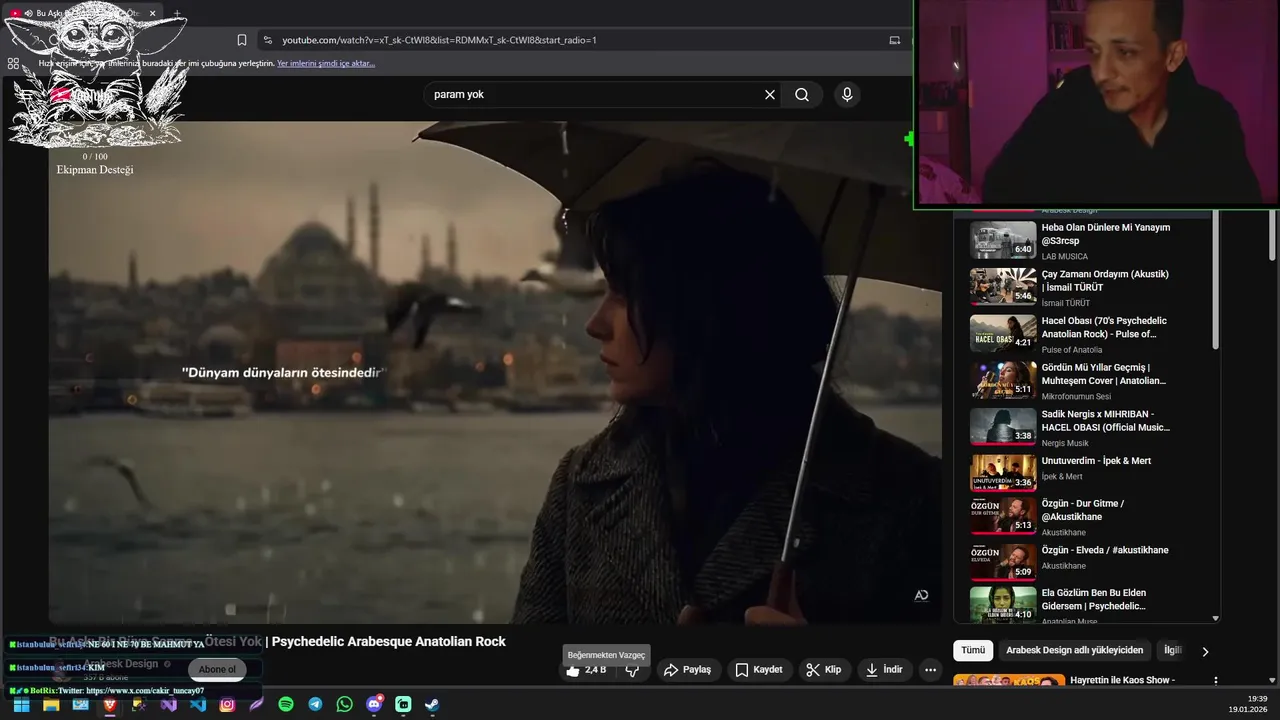Open the Arabesk Design channel name

click(121, 663)
